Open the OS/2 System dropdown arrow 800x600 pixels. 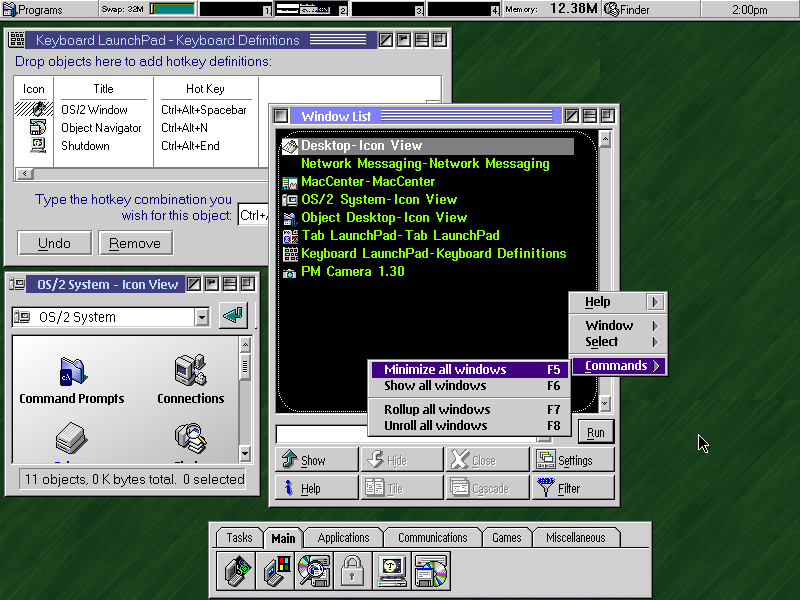pos(202,317)
